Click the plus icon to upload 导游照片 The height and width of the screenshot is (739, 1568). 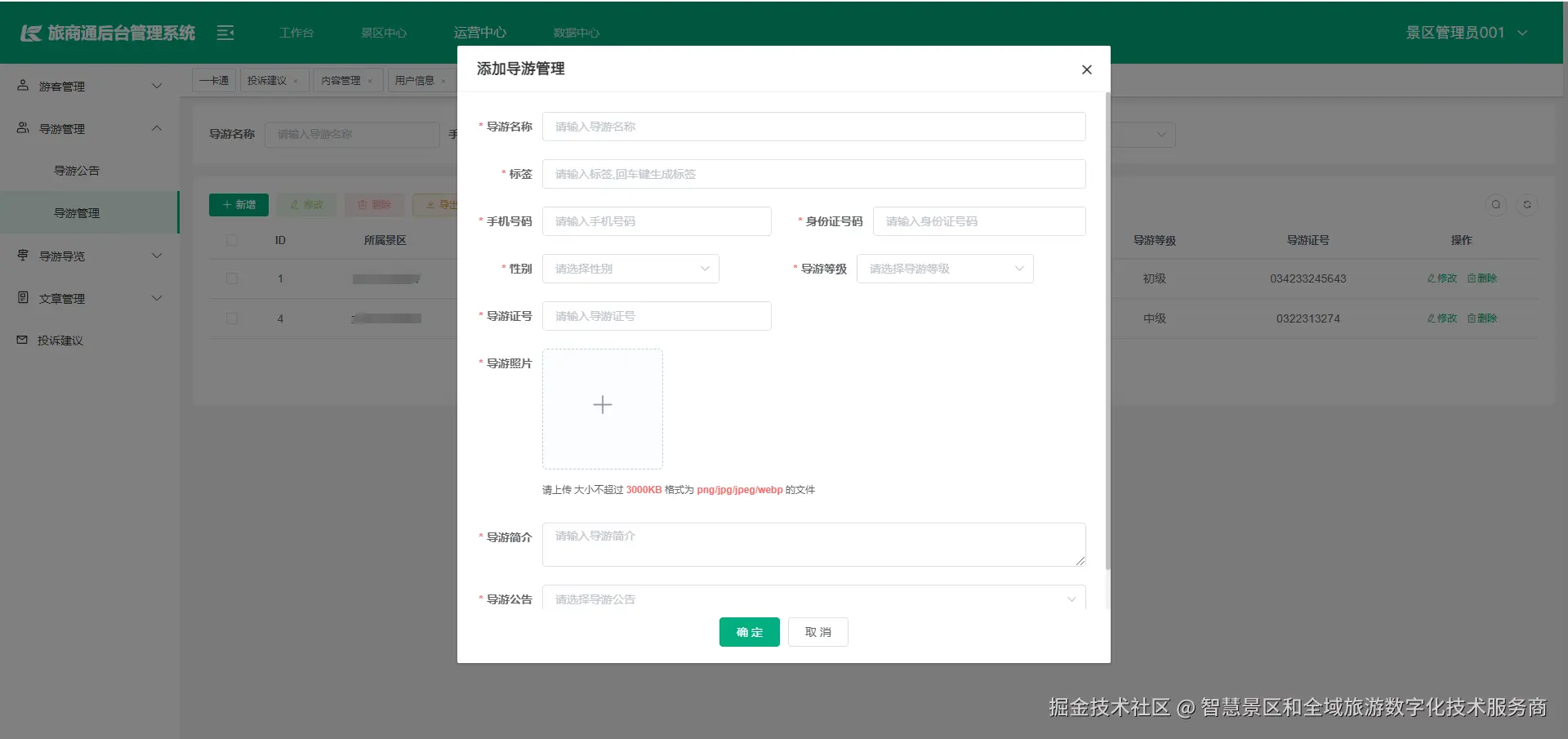click(603, 404)
